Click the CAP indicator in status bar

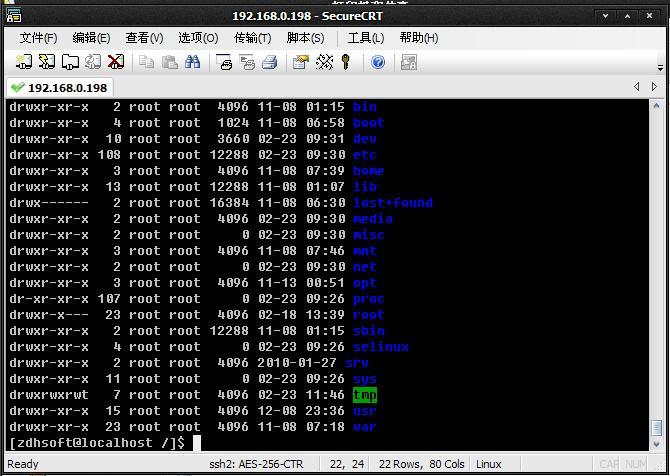pyautogui.click(x=609, y=464)
